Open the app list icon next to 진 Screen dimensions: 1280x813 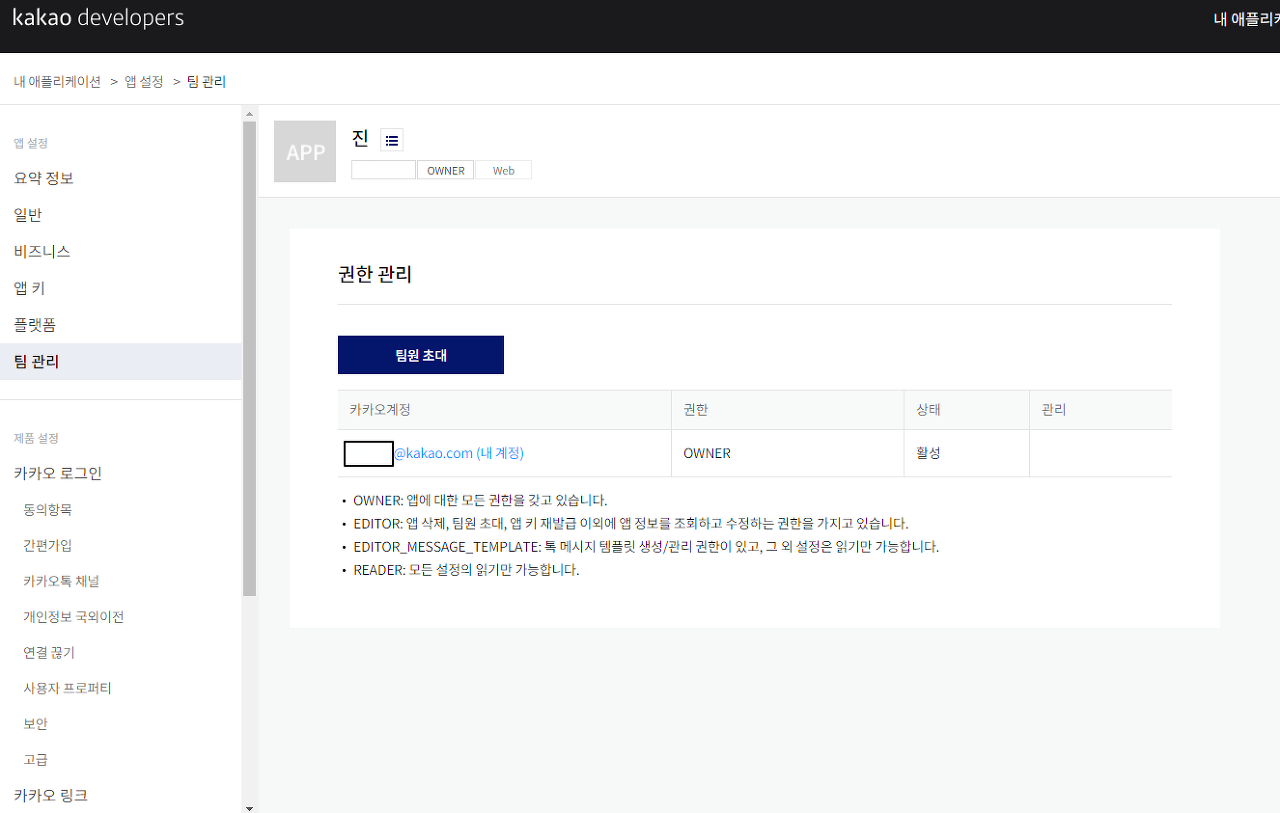pos(391,141)
